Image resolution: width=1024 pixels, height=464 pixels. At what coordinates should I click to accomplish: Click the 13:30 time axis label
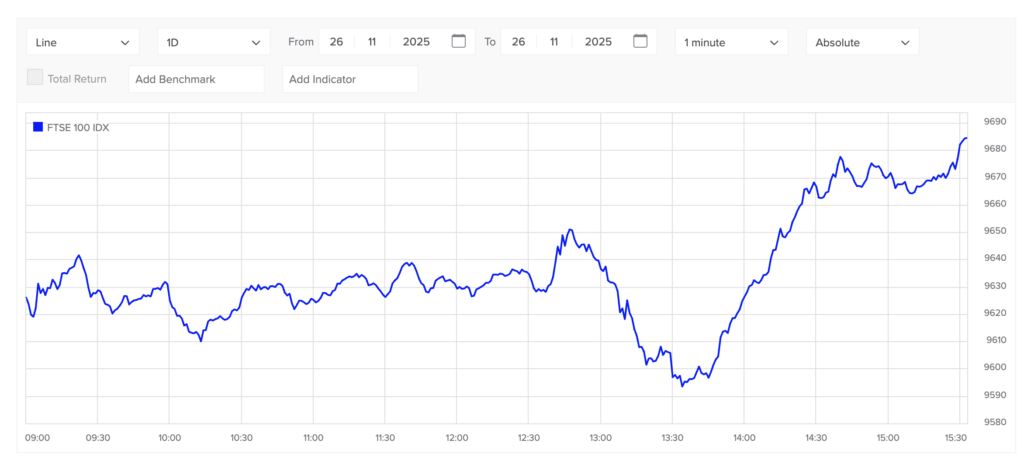672,438
